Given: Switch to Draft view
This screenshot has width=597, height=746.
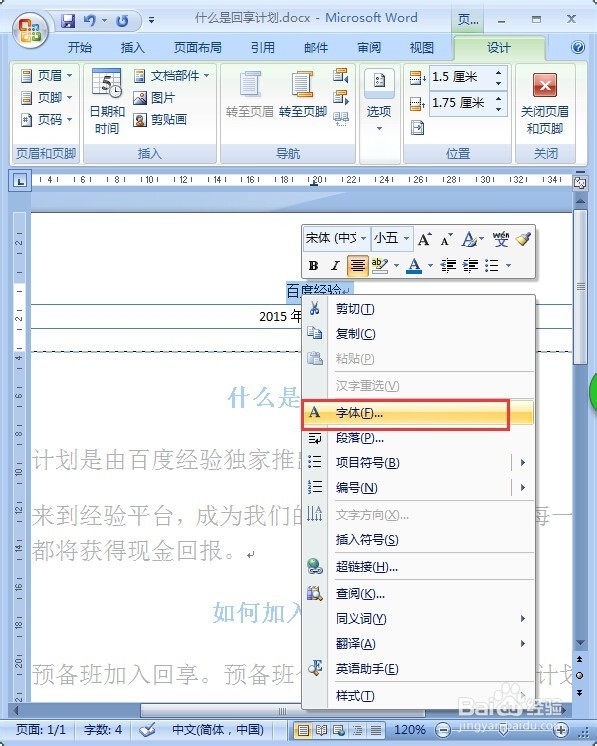Looking at the screenshot, I should pyautogui.click(x=375, y=729).
